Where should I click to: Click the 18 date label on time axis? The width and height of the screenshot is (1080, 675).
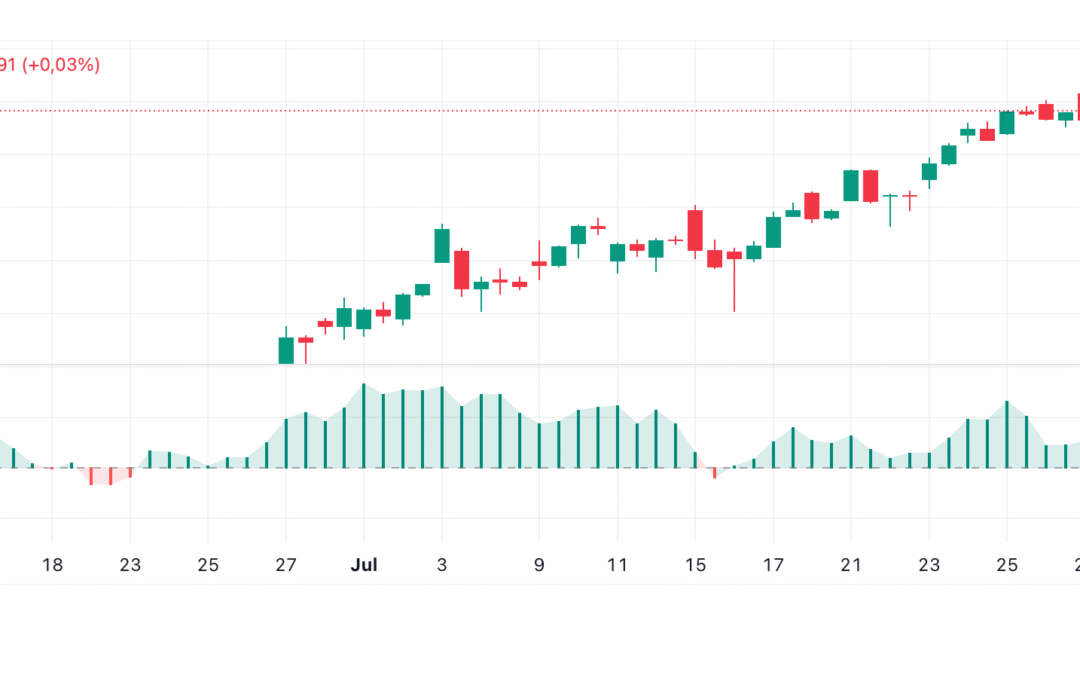(53, 566)
